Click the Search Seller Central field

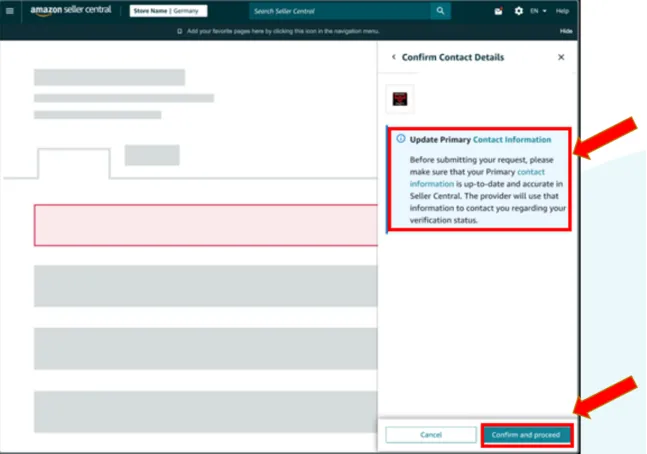pos(340,11)
